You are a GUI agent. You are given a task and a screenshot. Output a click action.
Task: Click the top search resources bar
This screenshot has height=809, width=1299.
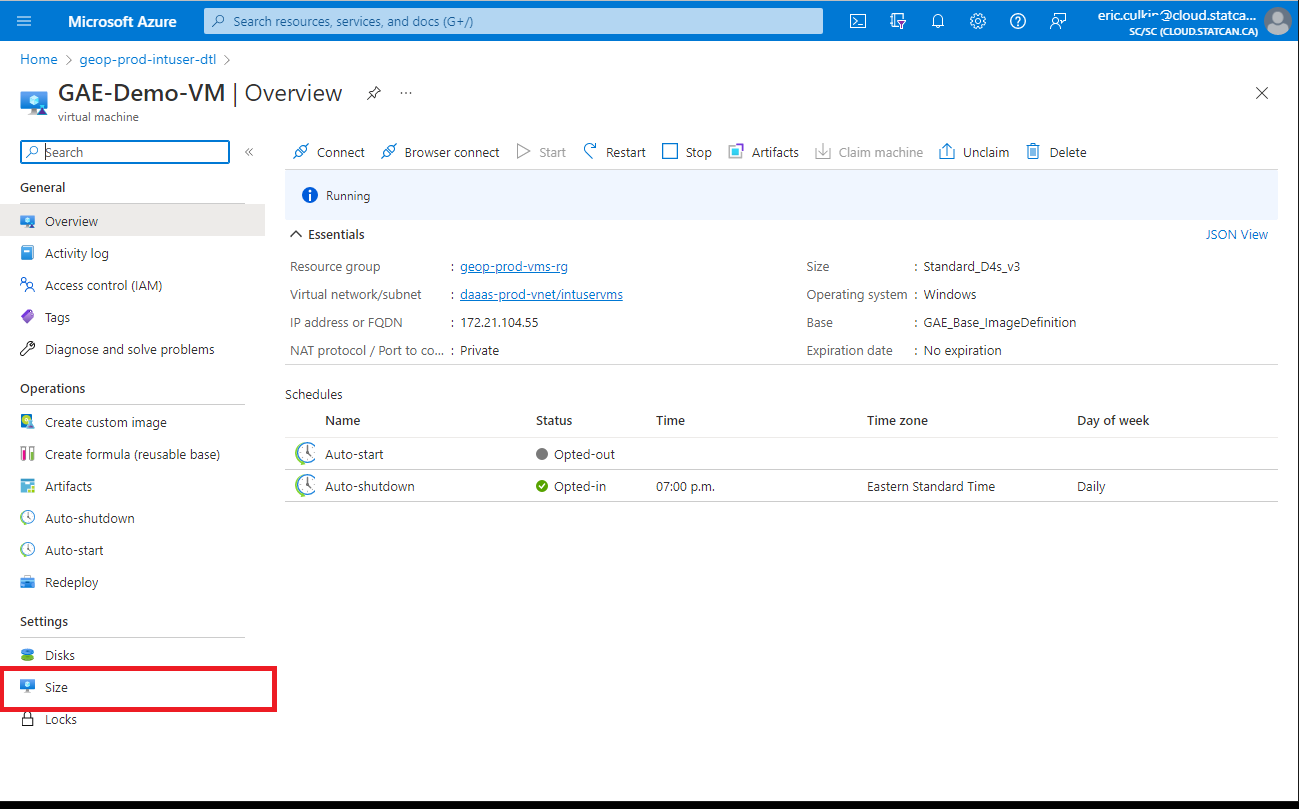tap(513, 21)
